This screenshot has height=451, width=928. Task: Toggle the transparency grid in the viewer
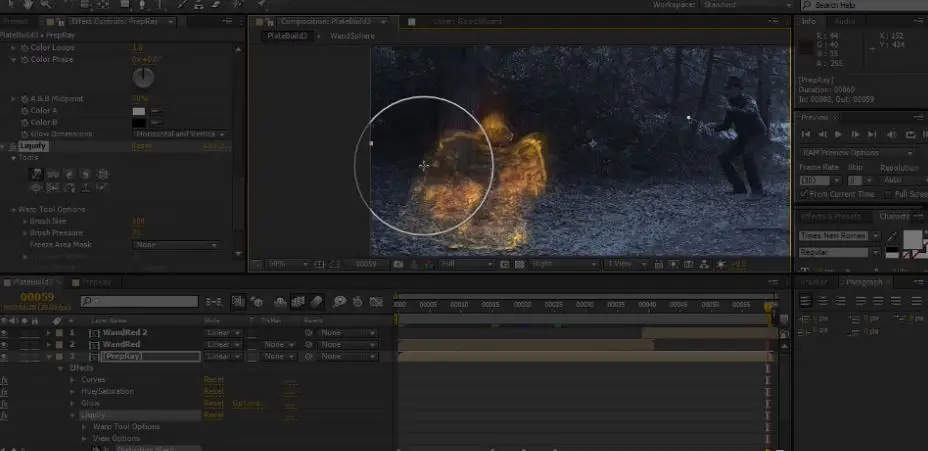point(520,264)
